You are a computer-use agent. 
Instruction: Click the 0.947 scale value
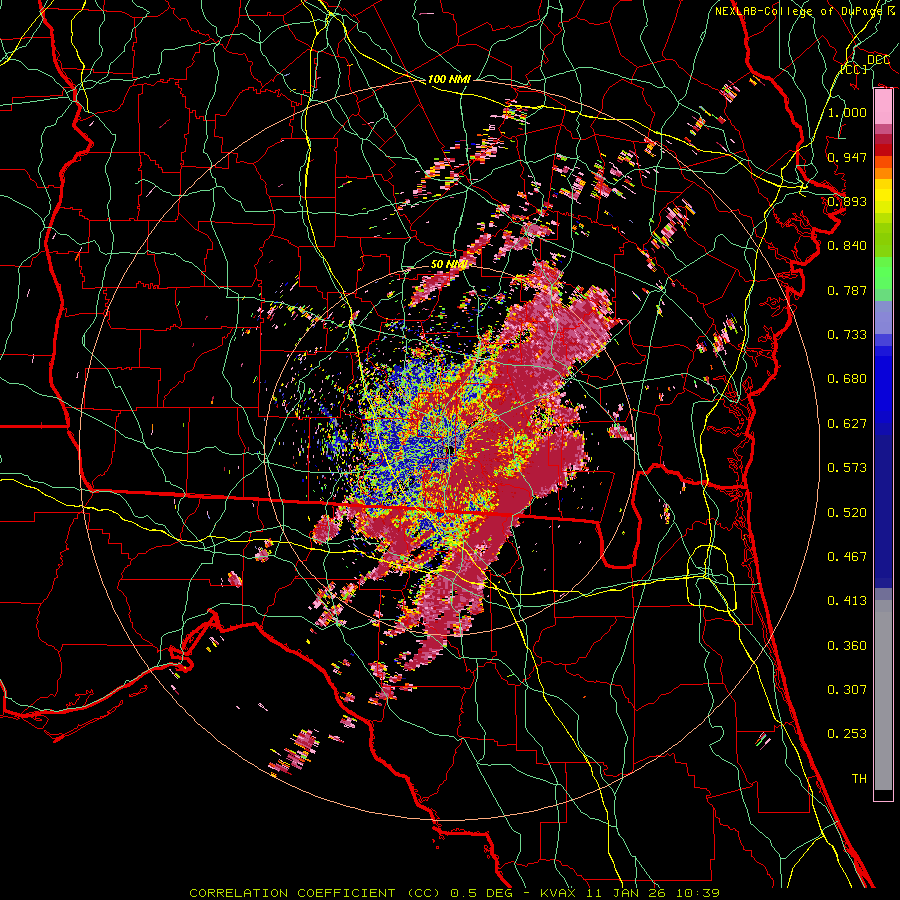[x=847, y=157]
